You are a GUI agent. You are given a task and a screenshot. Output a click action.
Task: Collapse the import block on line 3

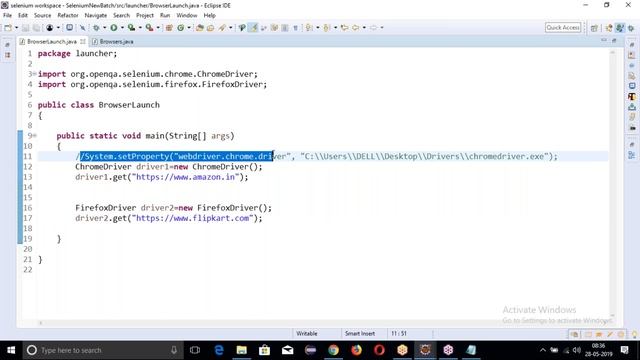coord(35,74)
